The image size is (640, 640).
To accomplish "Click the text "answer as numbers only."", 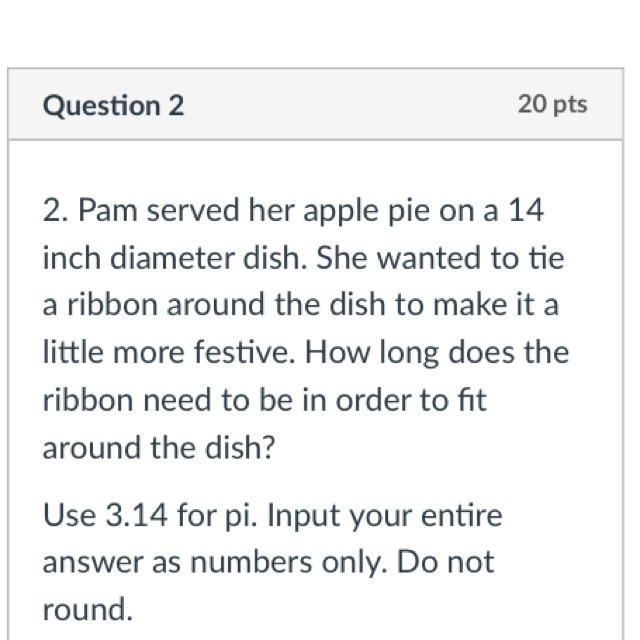I will coord(212,562).
